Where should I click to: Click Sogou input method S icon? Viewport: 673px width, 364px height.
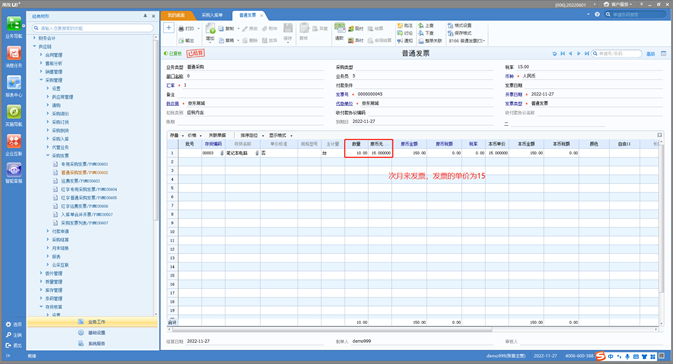[x=600, y=356]
